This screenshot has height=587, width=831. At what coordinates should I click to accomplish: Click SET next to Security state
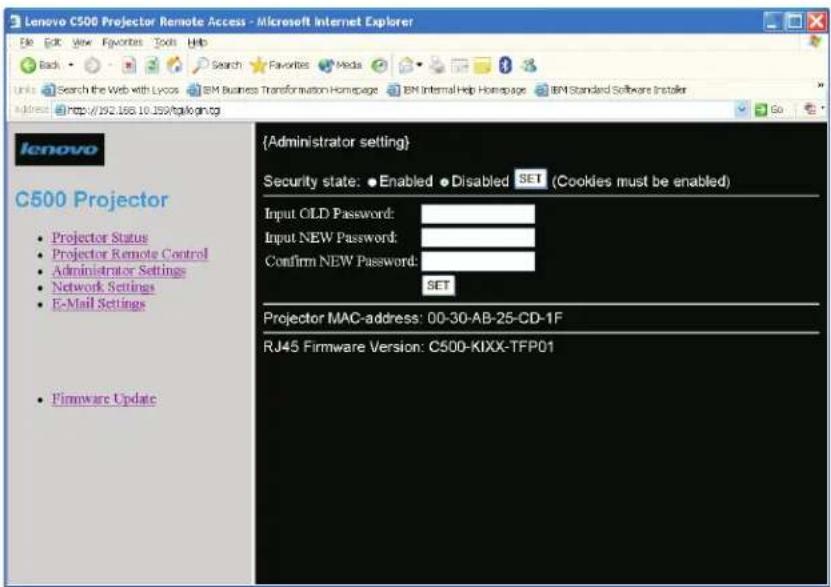coord(530,179)
